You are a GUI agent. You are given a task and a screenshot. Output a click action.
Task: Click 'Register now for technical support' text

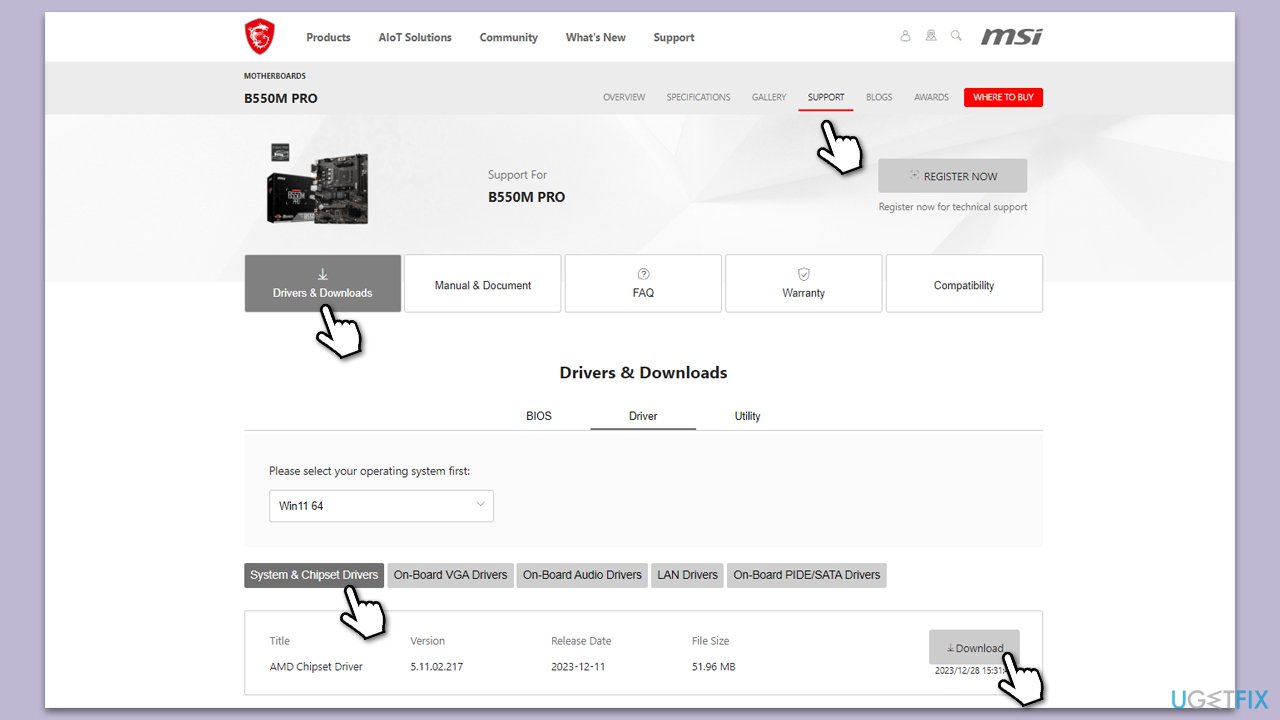click(953, 207)
